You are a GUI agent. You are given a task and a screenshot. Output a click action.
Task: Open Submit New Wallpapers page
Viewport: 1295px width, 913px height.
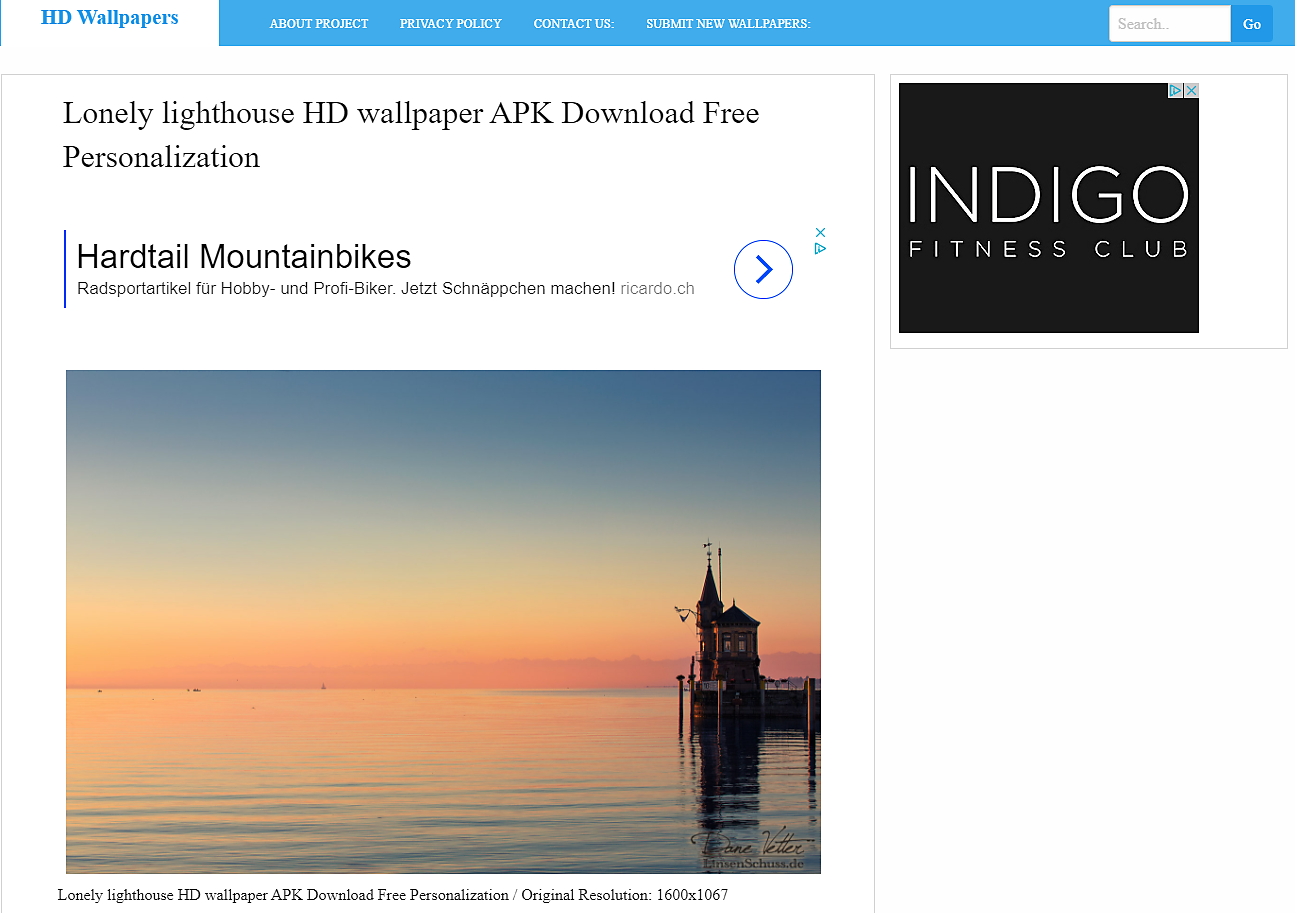tap(728, 24)
